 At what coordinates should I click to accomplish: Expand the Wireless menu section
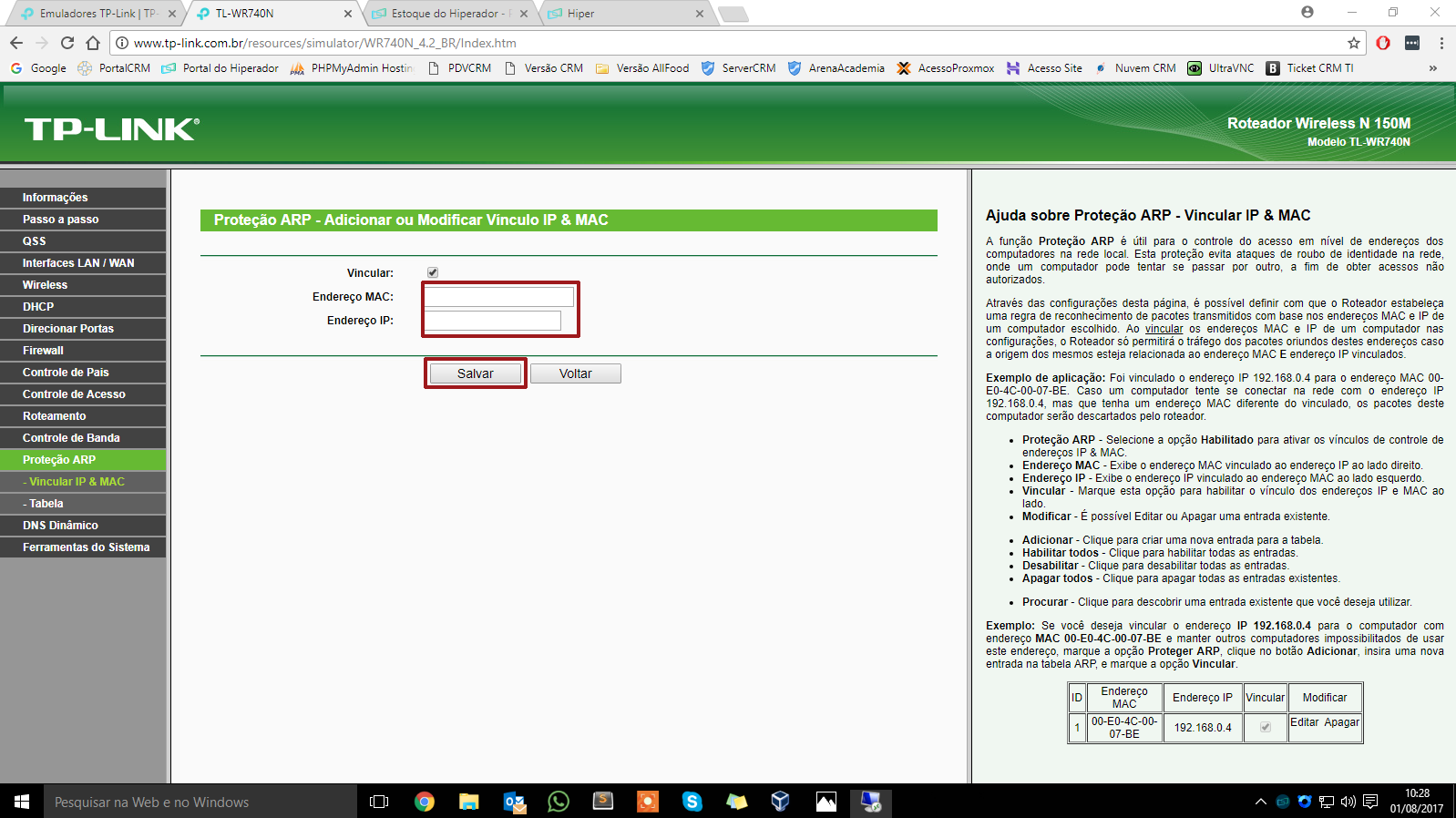pyautogui.click(x=46, y=285)
